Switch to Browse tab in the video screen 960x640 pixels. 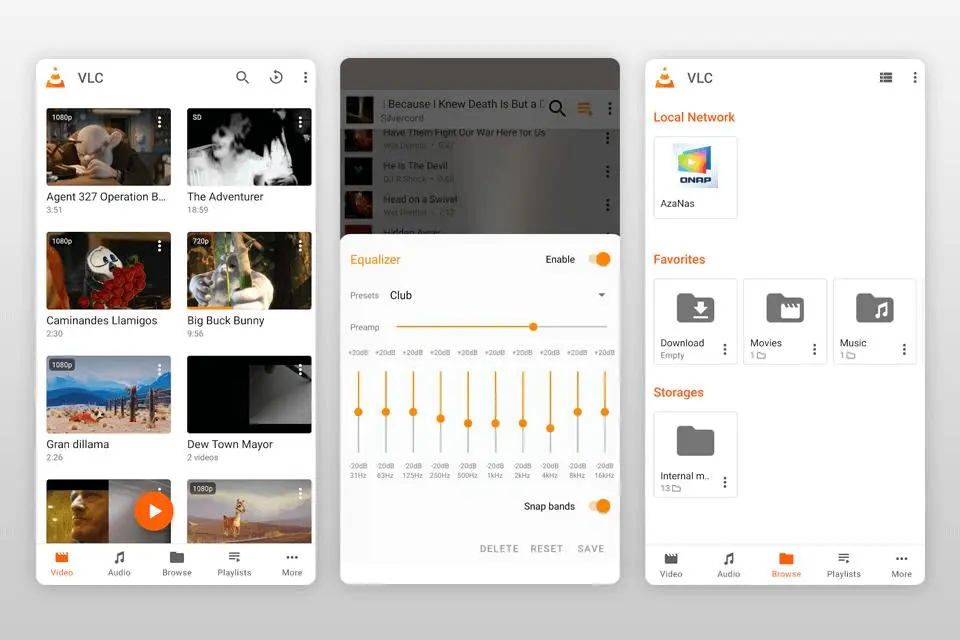tap(177, 564)
